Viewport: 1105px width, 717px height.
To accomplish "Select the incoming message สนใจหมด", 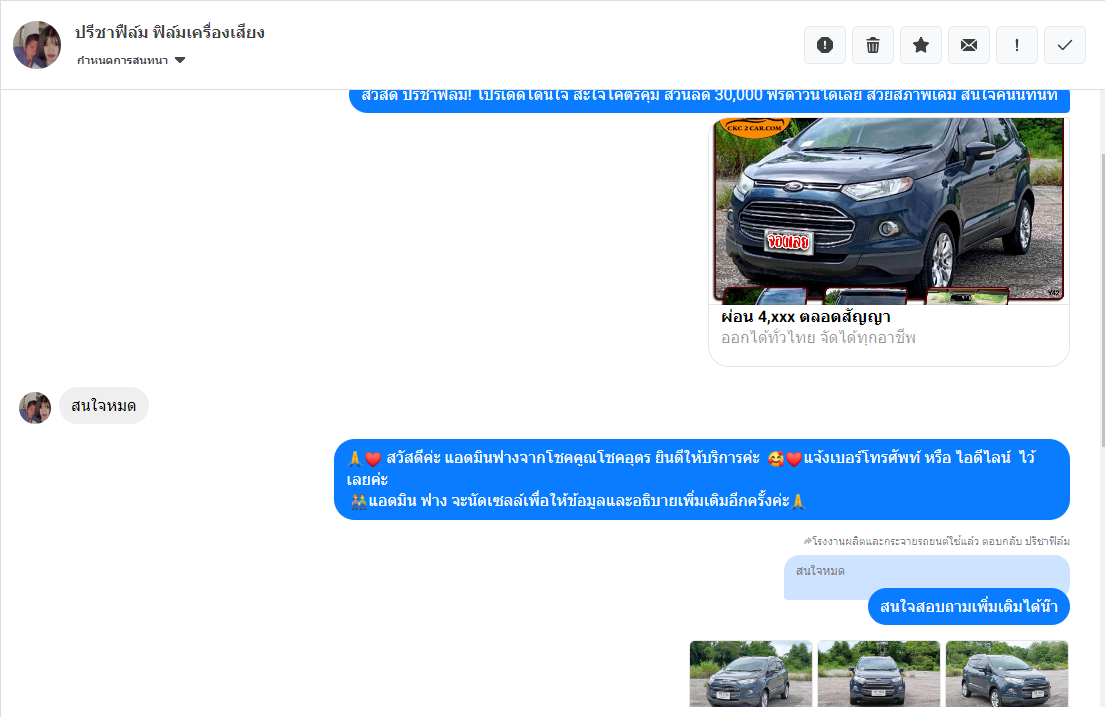I will point(104,405).
